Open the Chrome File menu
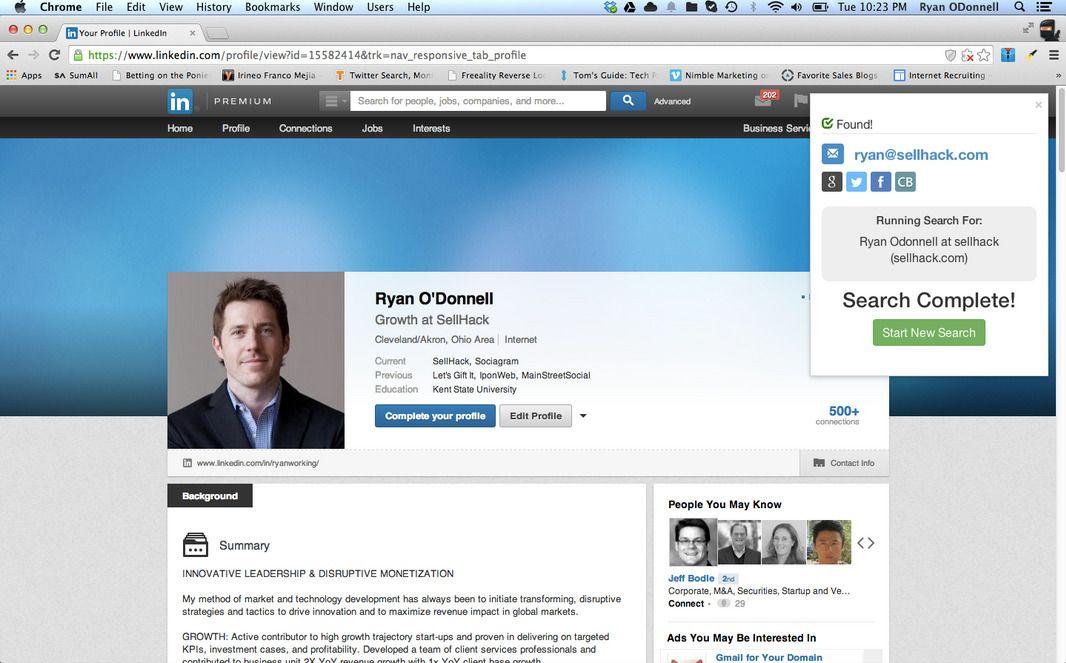 point(104,7)
